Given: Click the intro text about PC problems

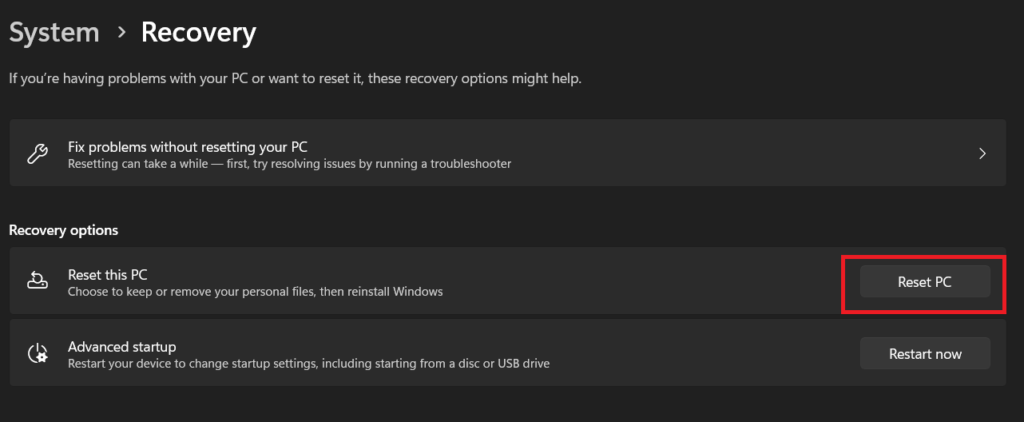Looking at the screenshot, I should (295, 78).
